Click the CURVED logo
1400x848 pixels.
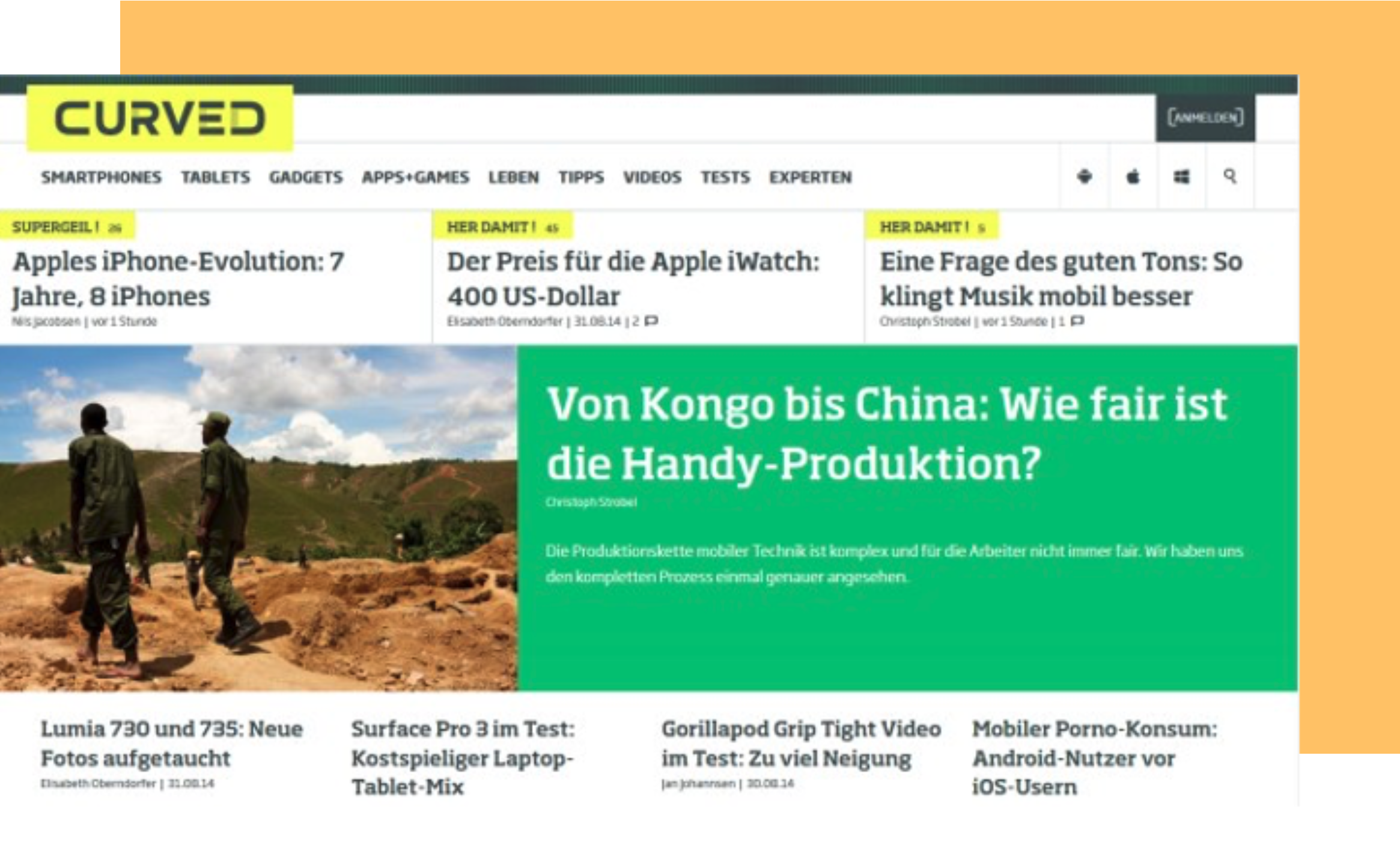[159, 118]
